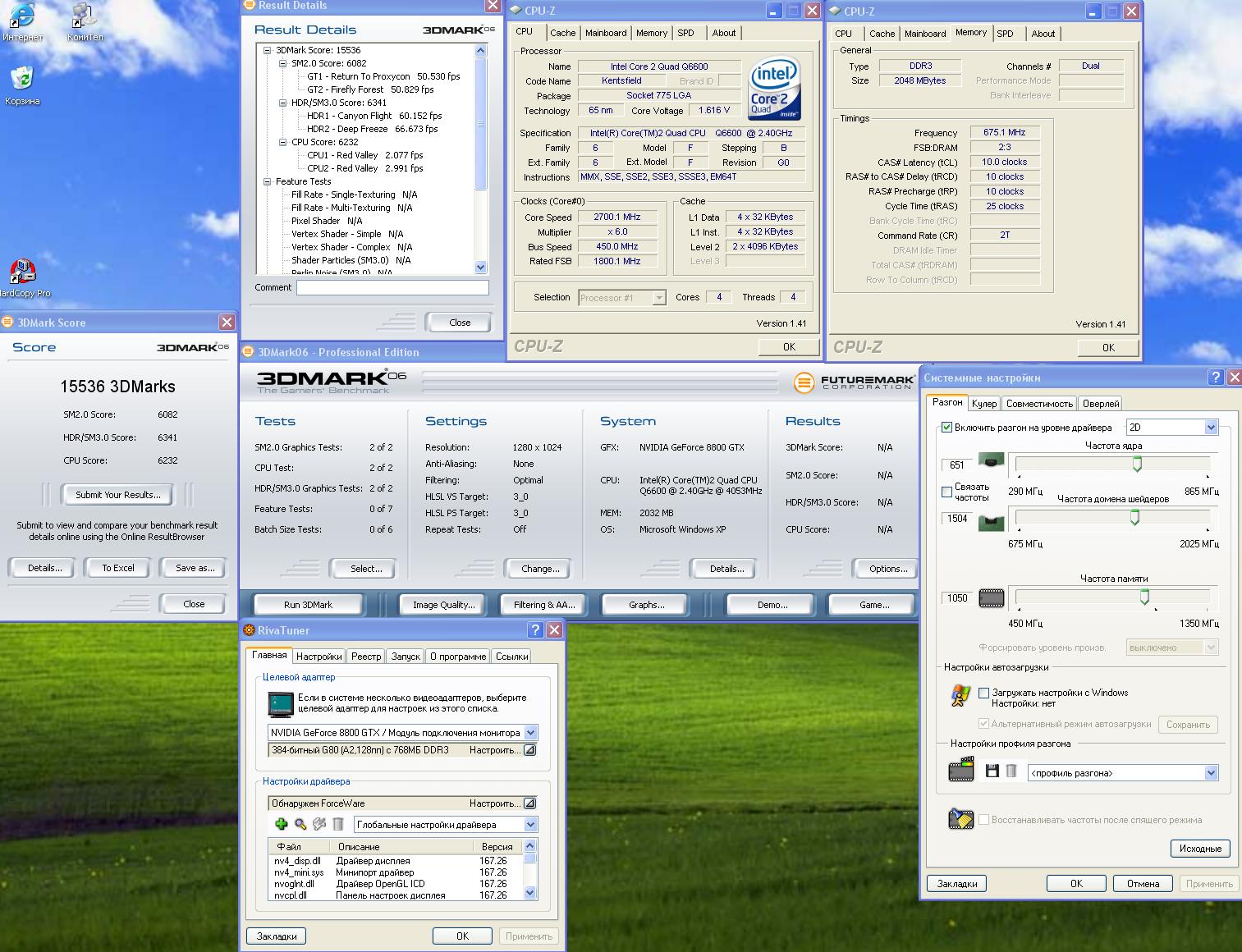
Task: Open the профиль разгона dropdown
Action: click(x=1211, y=773)
